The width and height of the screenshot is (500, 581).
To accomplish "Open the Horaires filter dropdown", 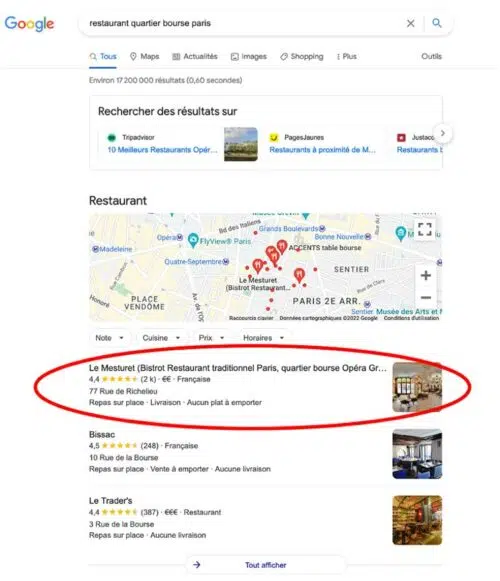I will coord(263,338).
